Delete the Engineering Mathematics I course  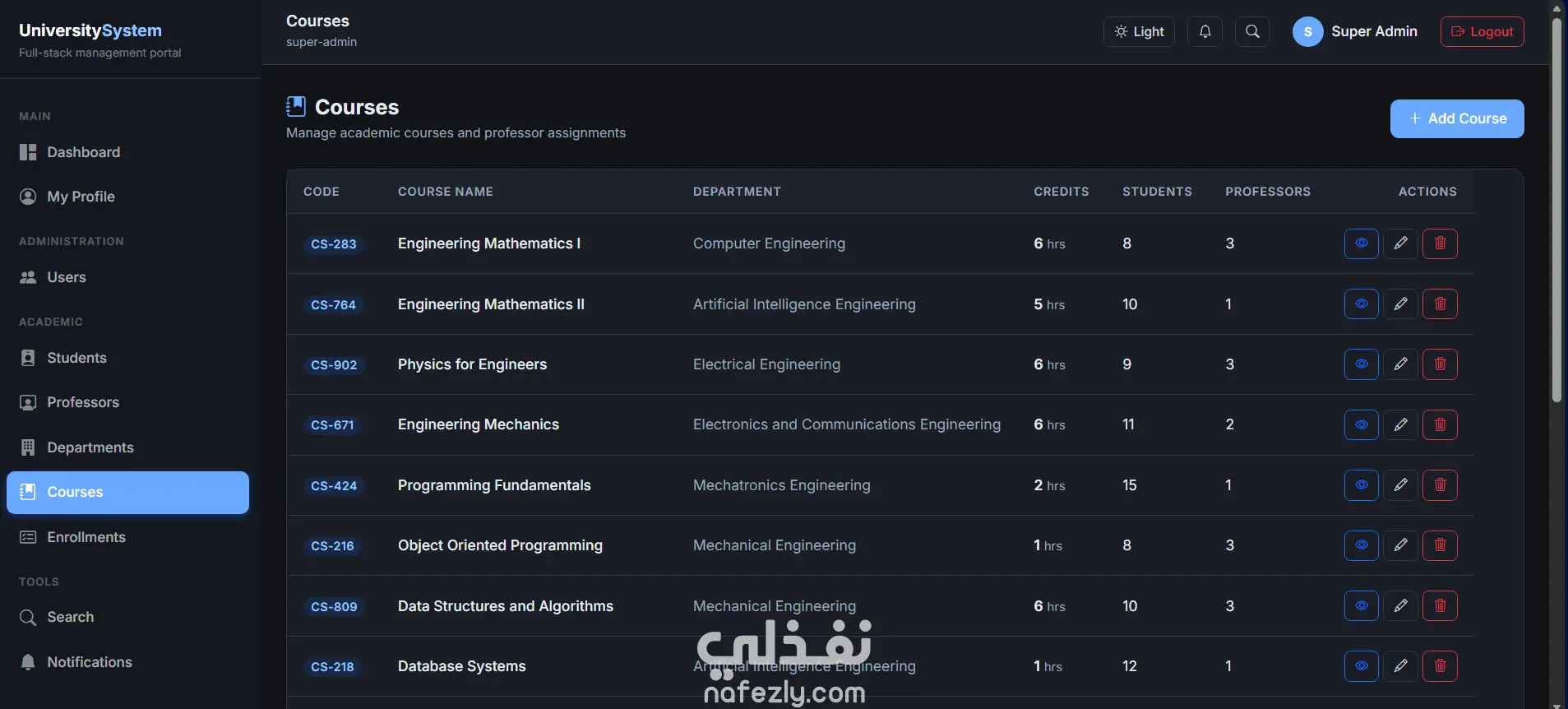[x=1440, y=243]
